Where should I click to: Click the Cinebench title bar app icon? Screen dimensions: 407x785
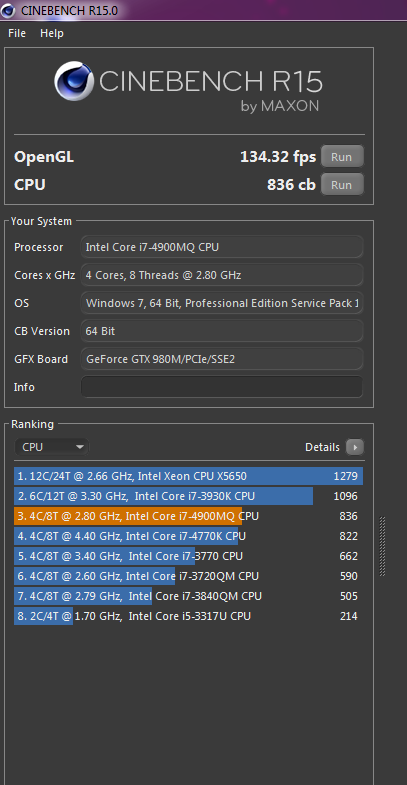pos(9,10)
